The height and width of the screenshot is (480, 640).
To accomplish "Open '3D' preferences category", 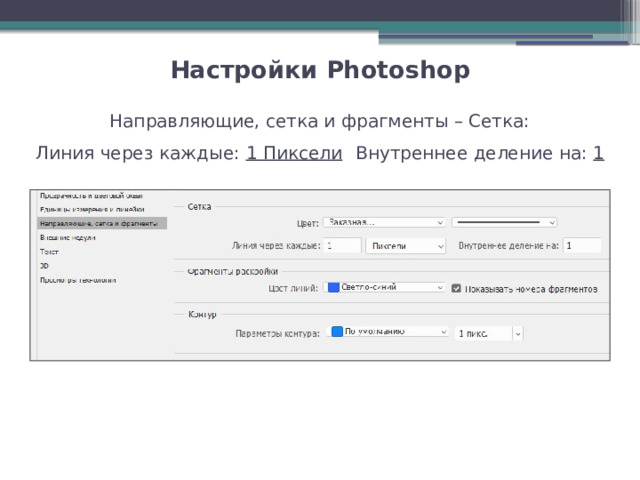I will pyautogui.click(x=44, y=266).
